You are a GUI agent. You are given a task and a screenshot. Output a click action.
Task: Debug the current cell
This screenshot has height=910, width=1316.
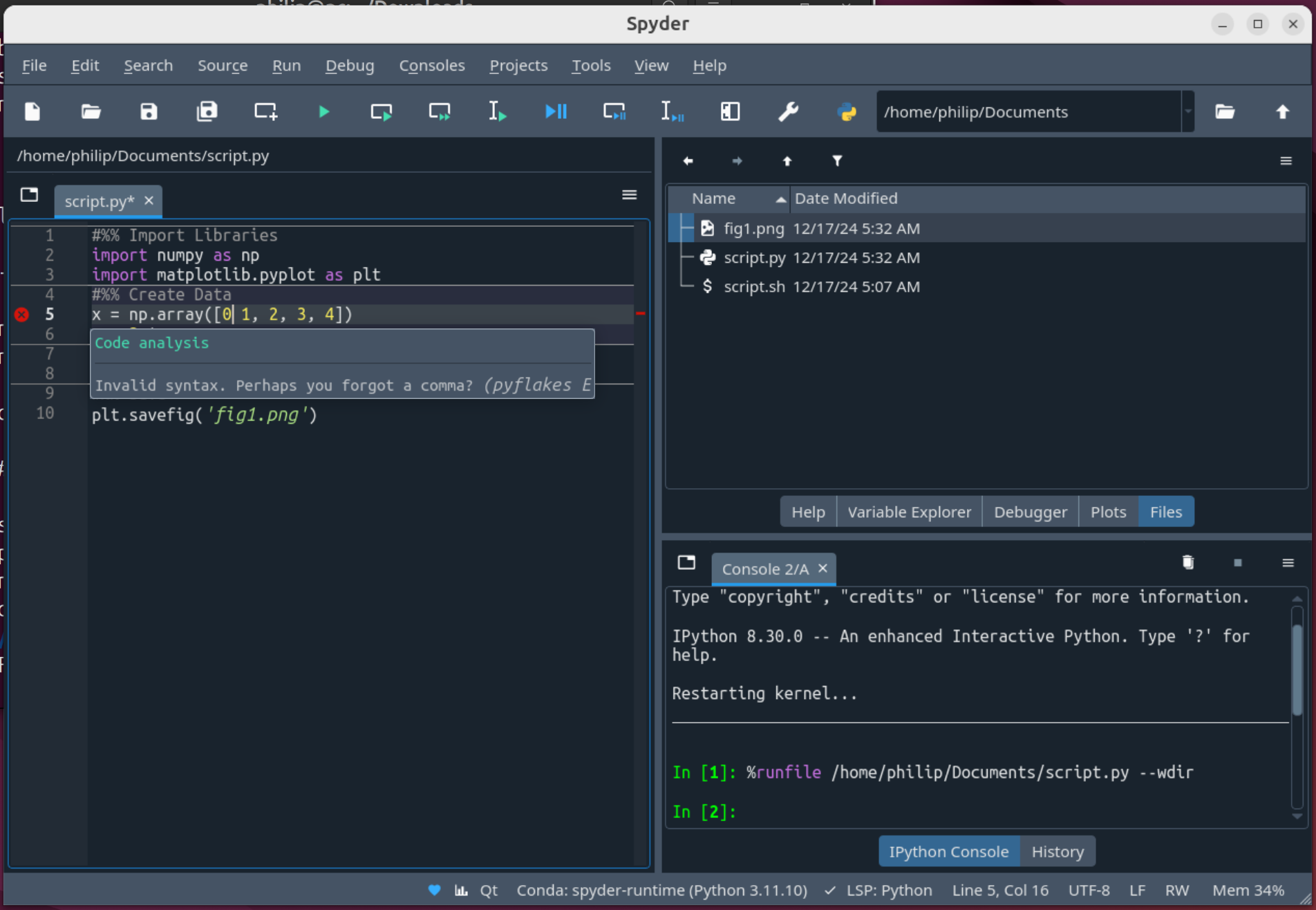click(x=614, y=111)
